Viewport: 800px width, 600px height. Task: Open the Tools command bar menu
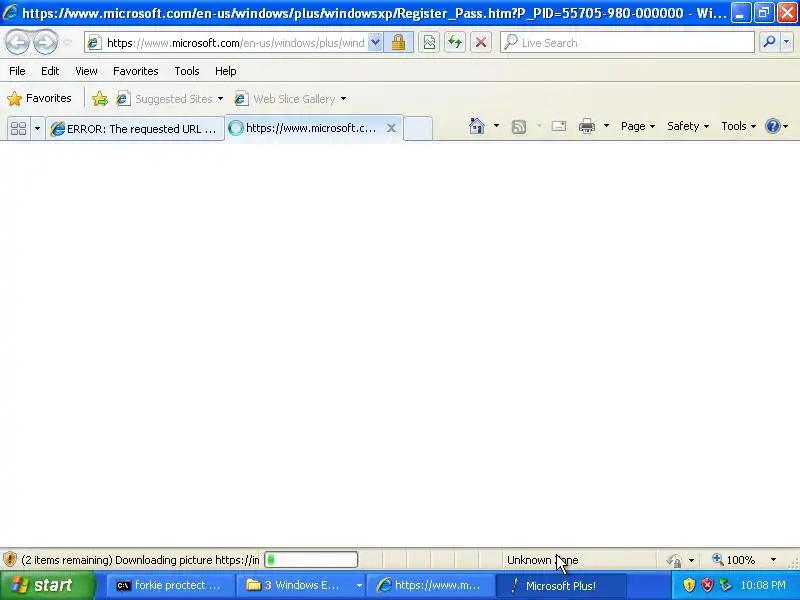click(x=738, y=126)
